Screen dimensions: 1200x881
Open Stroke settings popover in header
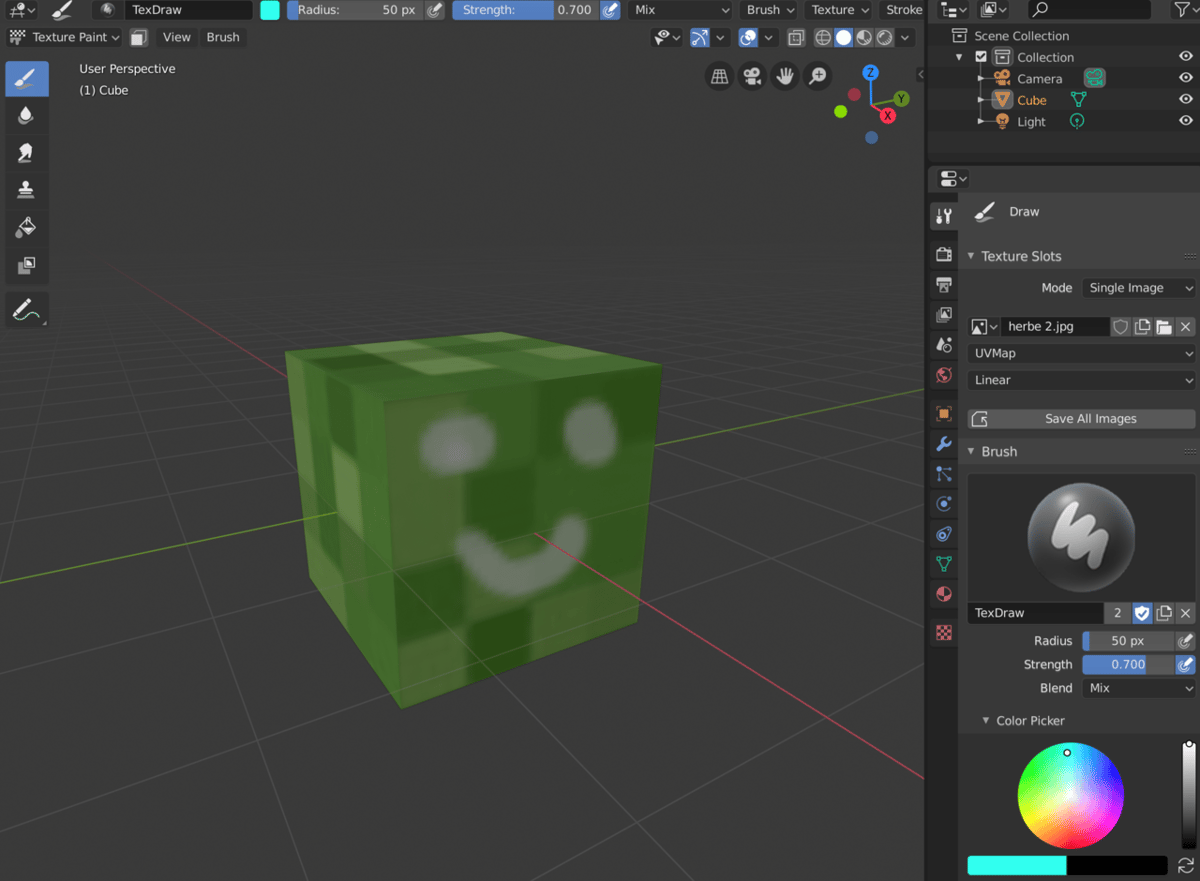click(x=904, y=10)
